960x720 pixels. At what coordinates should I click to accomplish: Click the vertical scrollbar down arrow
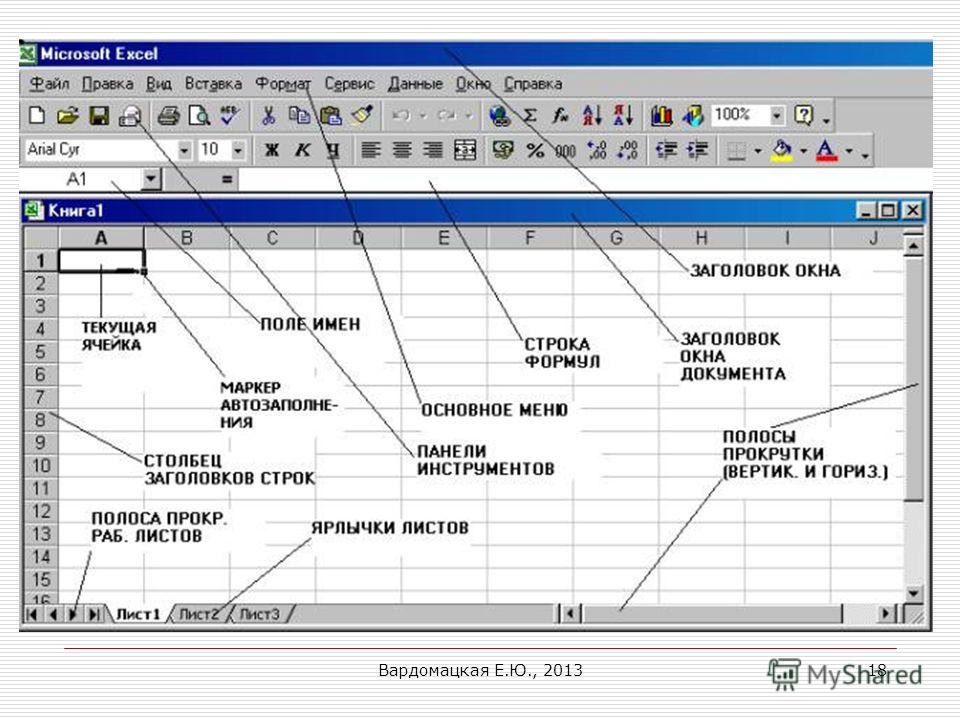pyautogui.click(x=913, y=593)
